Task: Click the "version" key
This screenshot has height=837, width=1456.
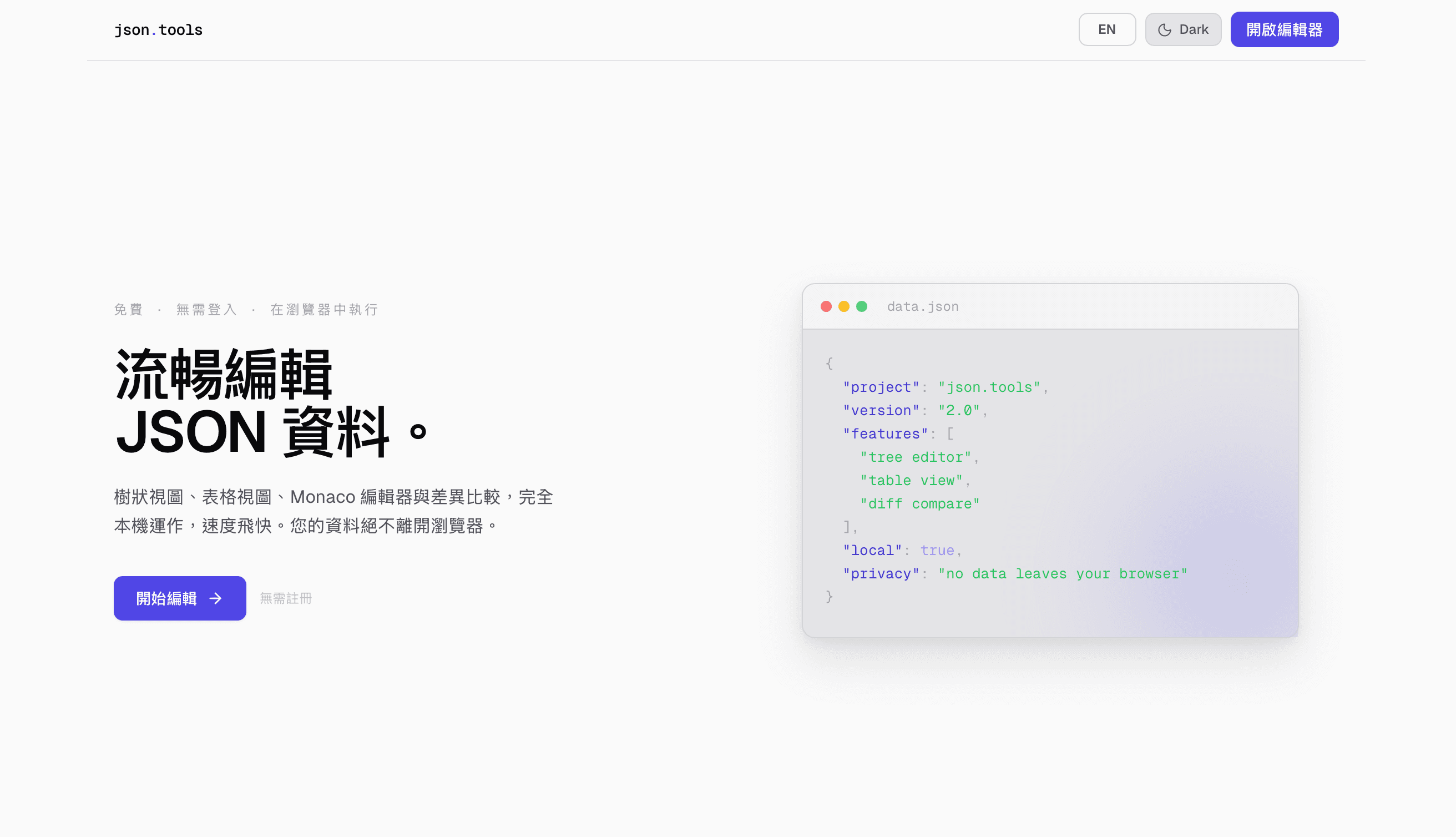Action: (881, 411)
